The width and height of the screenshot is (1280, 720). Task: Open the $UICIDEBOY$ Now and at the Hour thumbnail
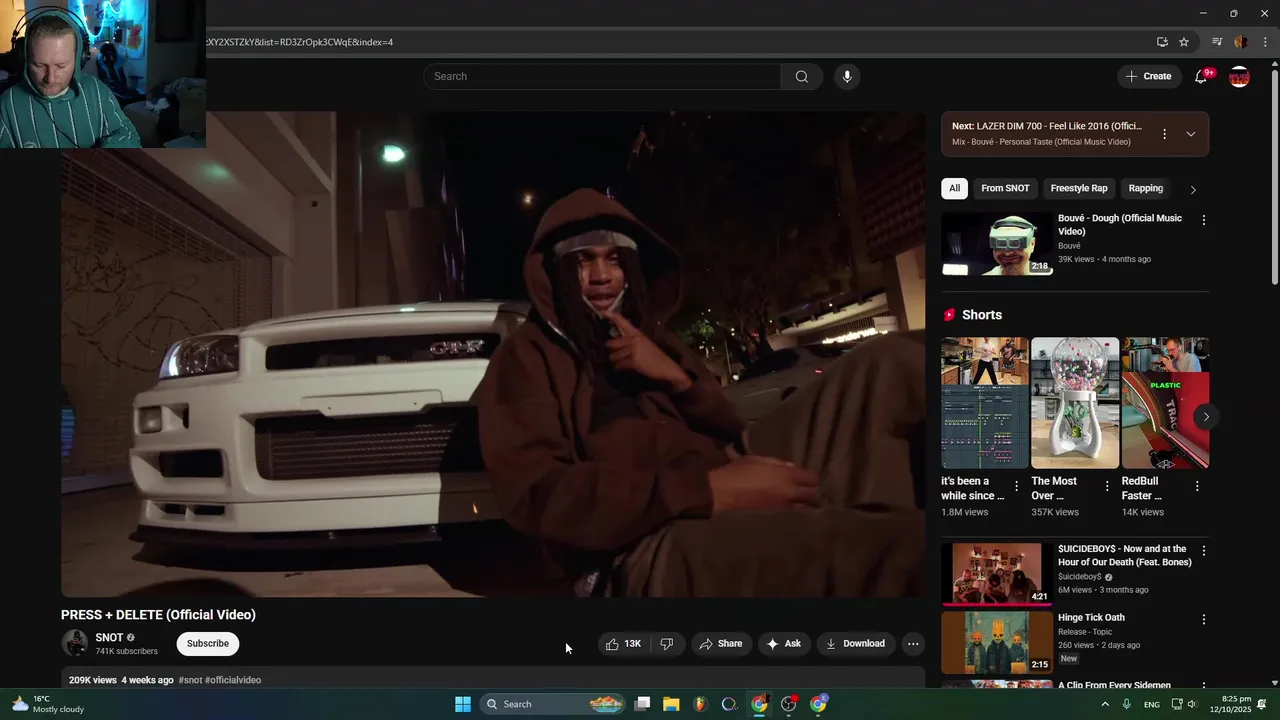pyautogui.click(x=997, y=574)
